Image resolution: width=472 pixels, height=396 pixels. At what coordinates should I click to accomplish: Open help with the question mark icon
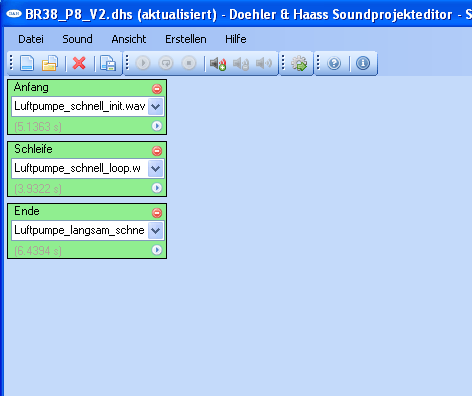tap(334, 63)
